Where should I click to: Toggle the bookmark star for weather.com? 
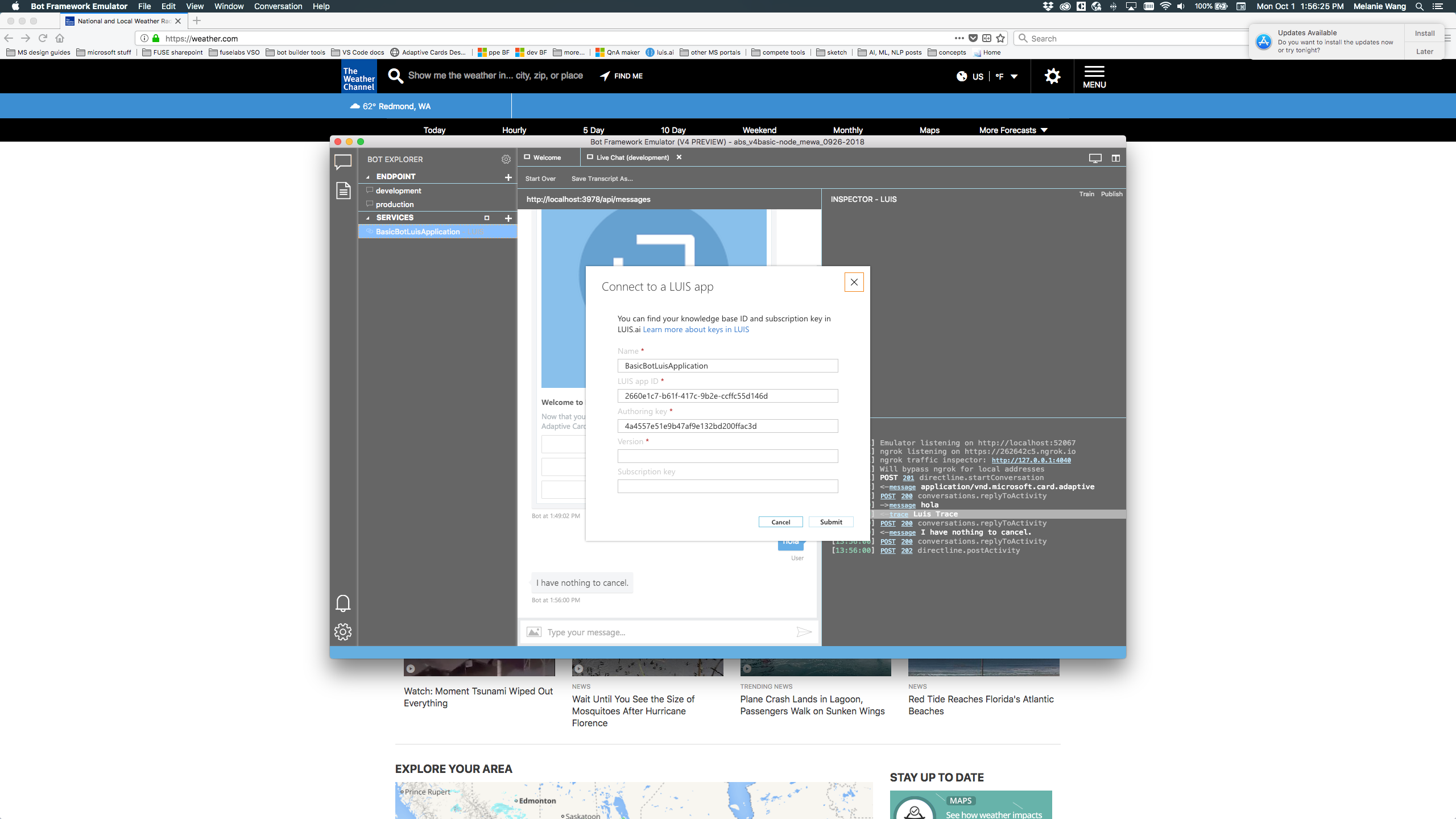click(1001, 38)
